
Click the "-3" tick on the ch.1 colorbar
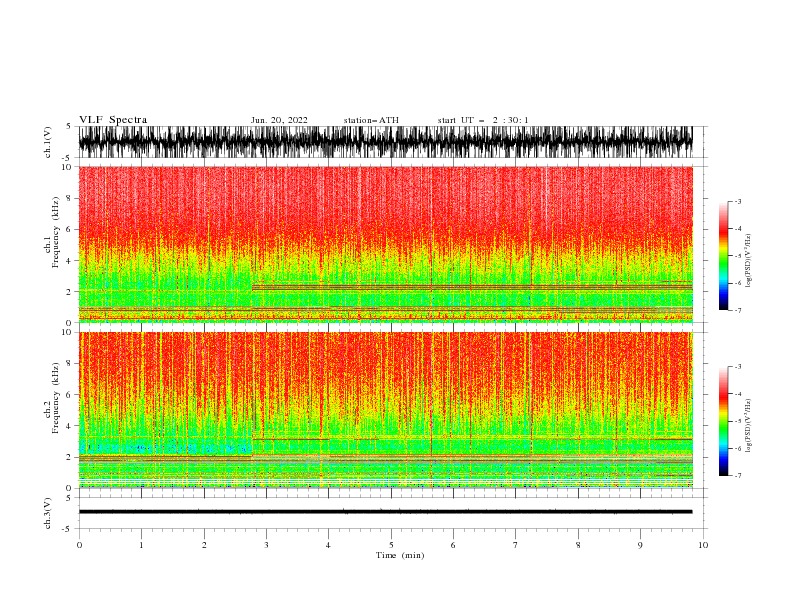(x=738, y=201)
